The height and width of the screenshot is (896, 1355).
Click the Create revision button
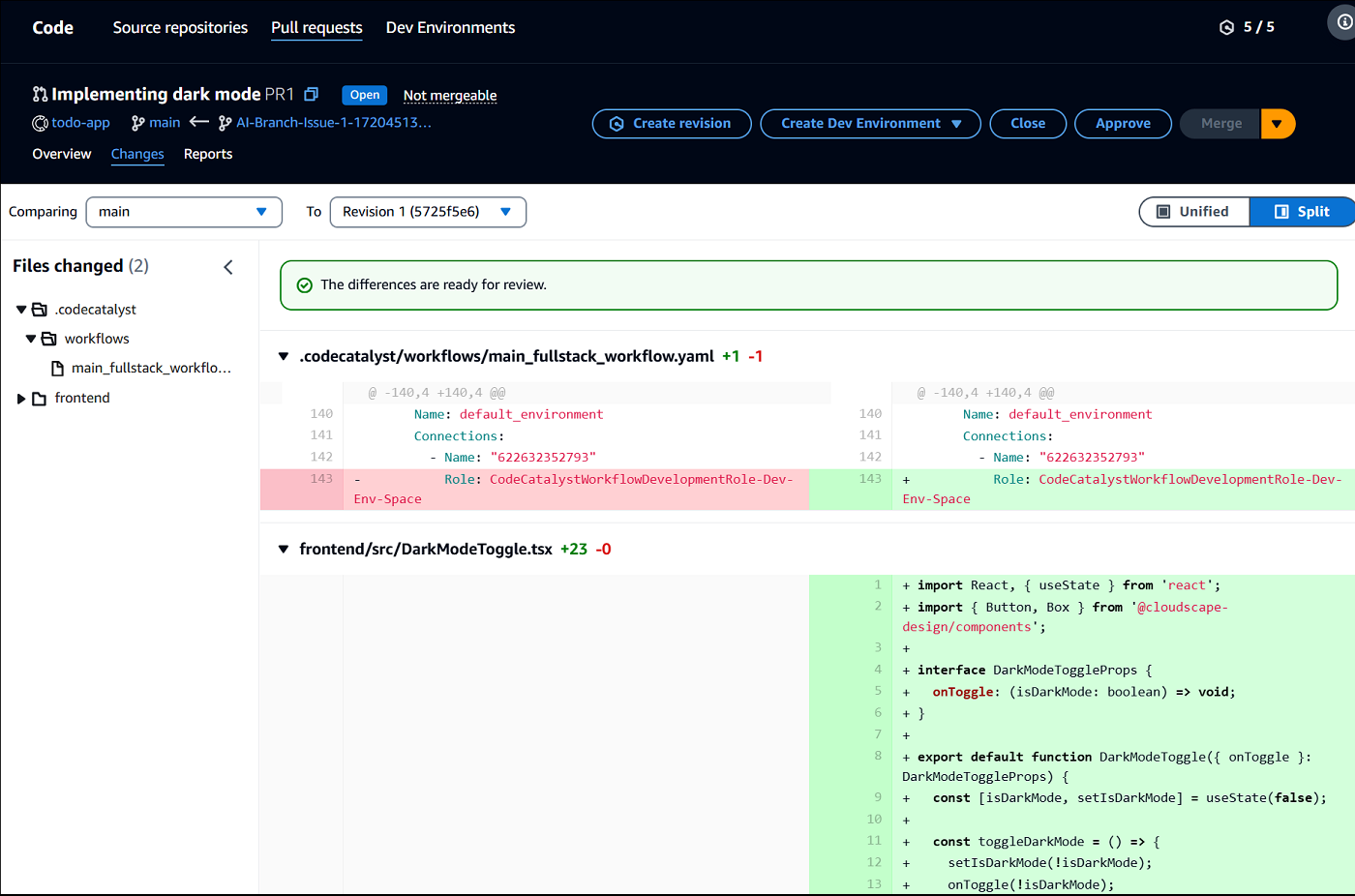(672, 124)
